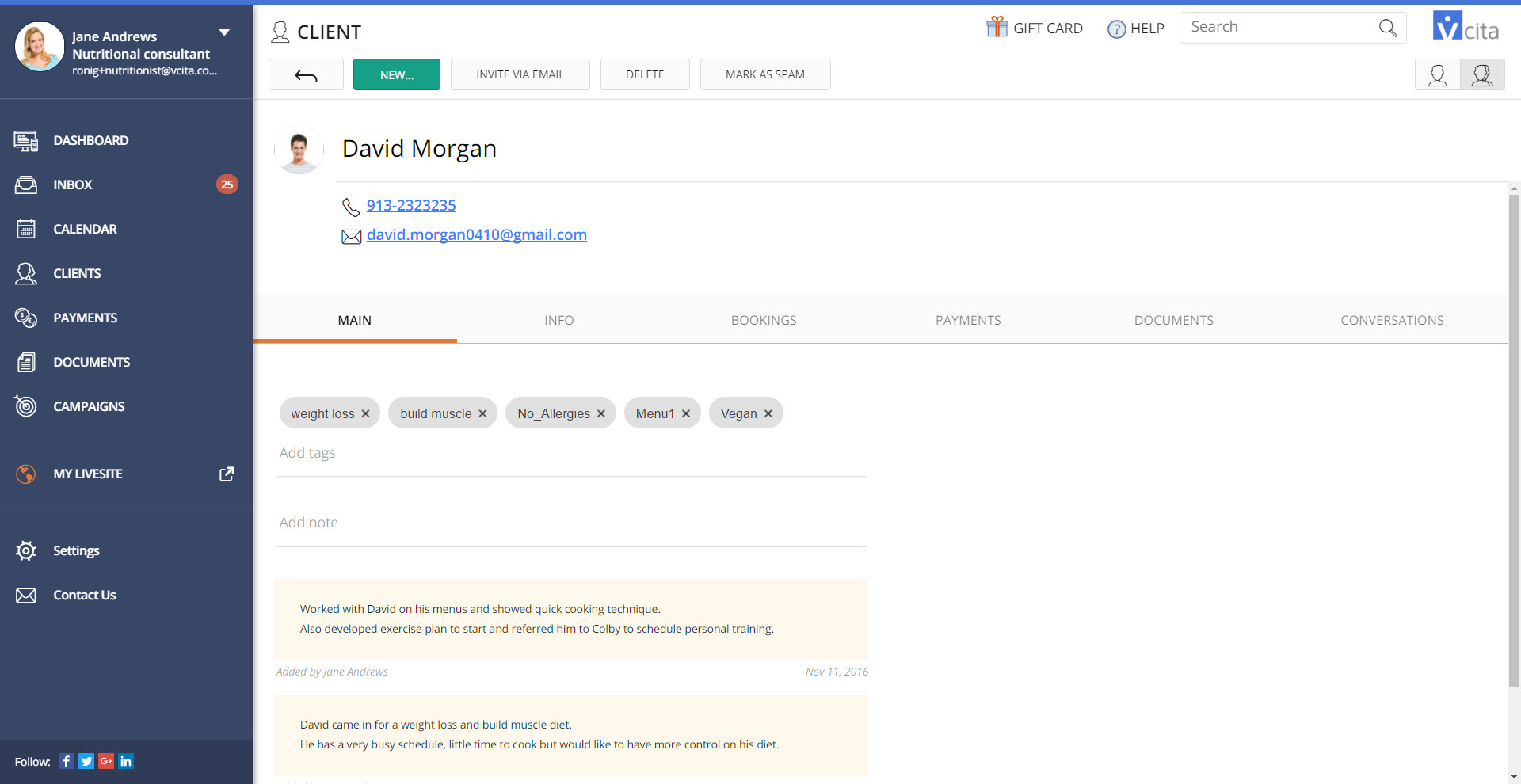This screenshot has width=1521, height=784.
Task: Open the Facebook follow icon
Action: tap(67, 761)
